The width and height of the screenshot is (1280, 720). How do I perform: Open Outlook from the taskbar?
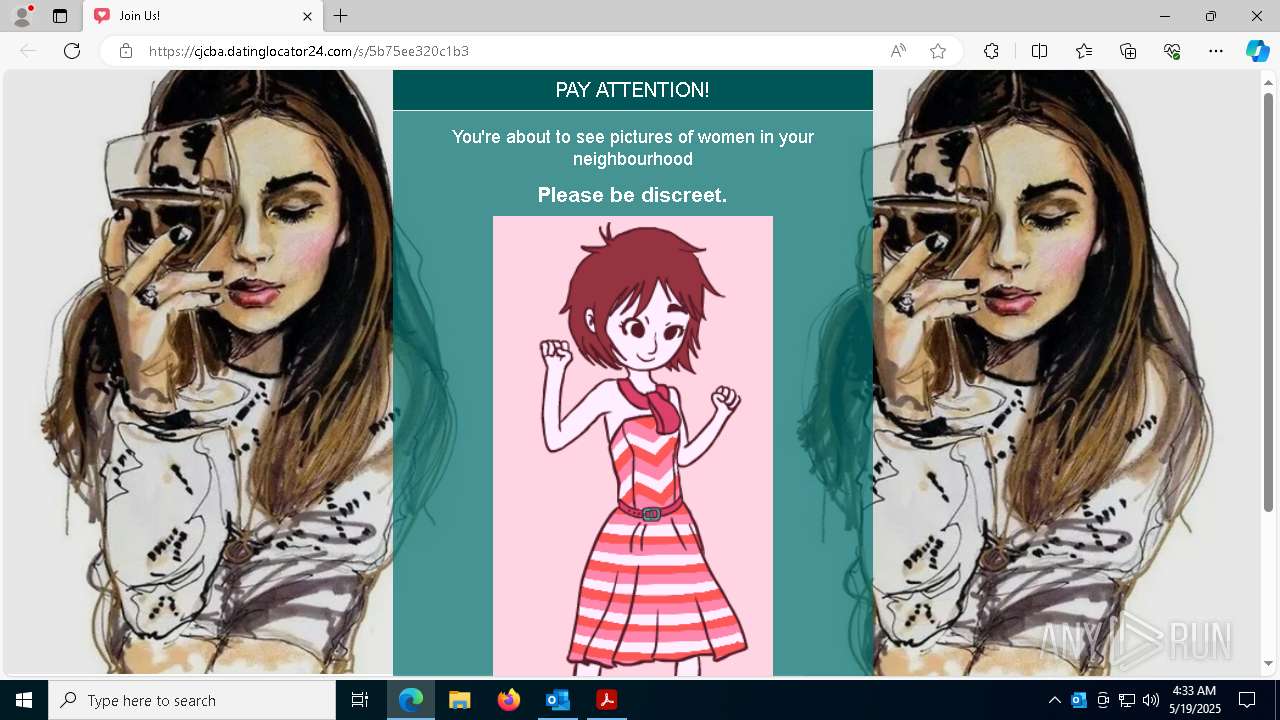tap(557, 700)
